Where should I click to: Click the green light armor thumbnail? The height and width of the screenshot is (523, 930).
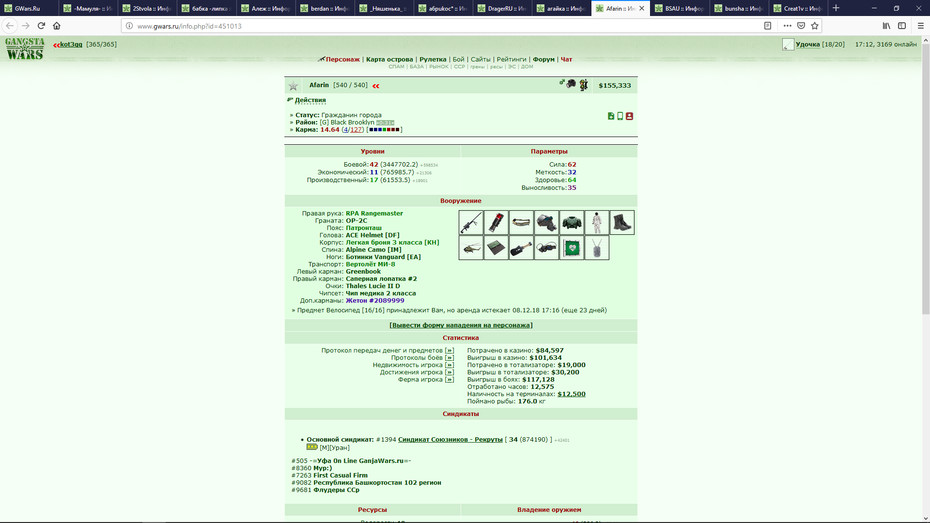571,222
